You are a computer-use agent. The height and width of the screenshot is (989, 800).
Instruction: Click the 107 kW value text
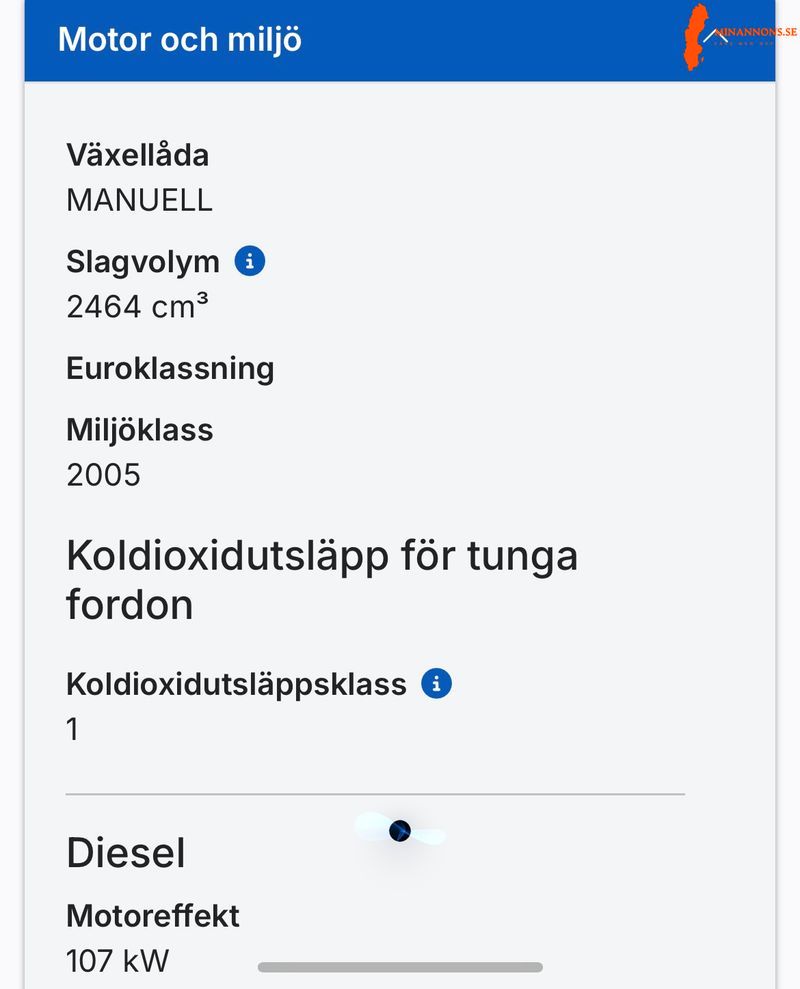click(116, 960)
